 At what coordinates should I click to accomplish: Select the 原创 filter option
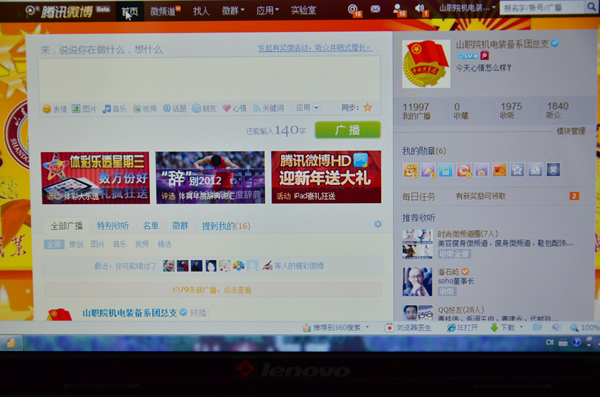[x=76, y=244]
